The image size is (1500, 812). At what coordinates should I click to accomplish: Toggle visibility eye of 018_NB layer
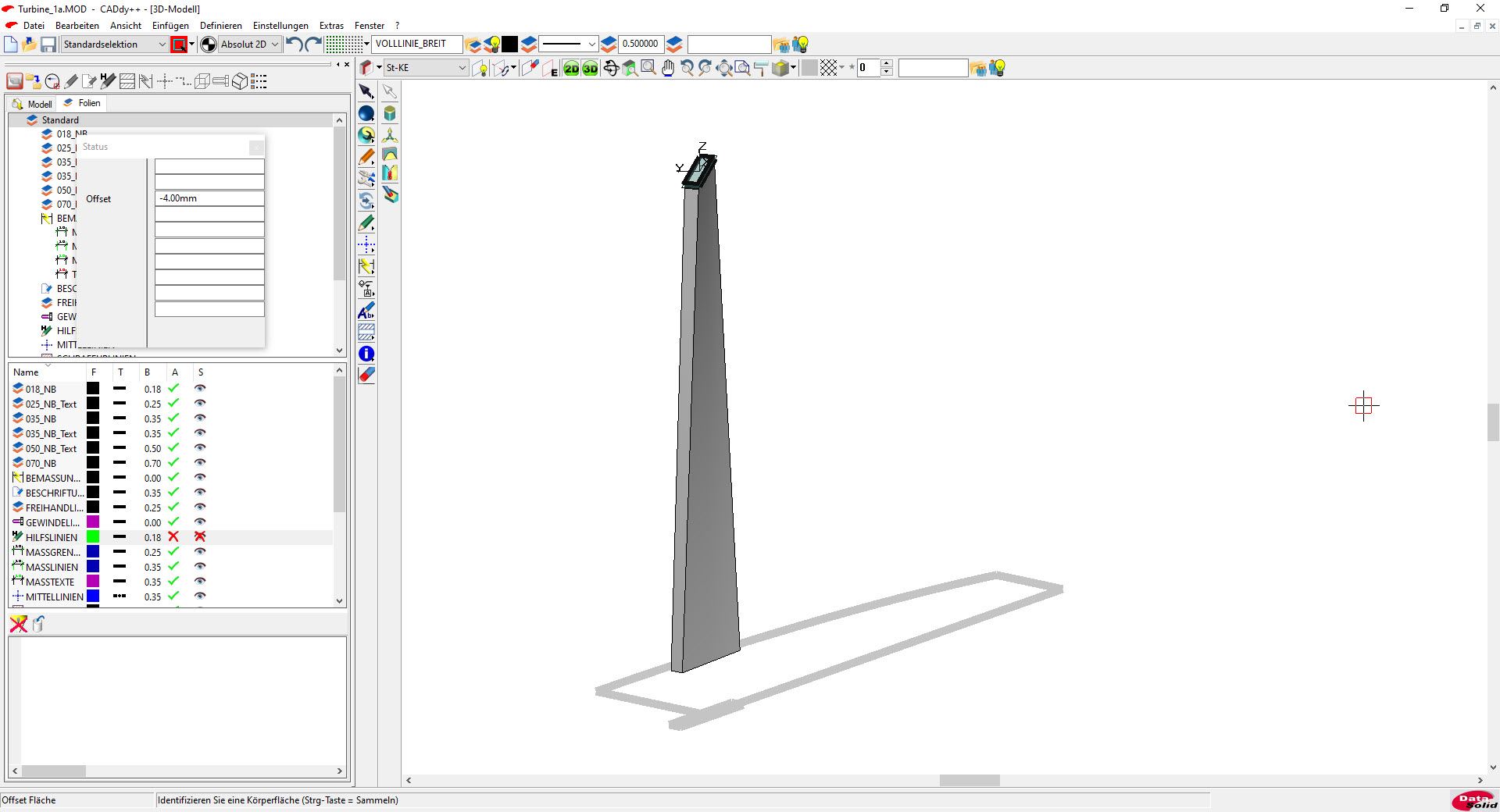pos(200,389)
